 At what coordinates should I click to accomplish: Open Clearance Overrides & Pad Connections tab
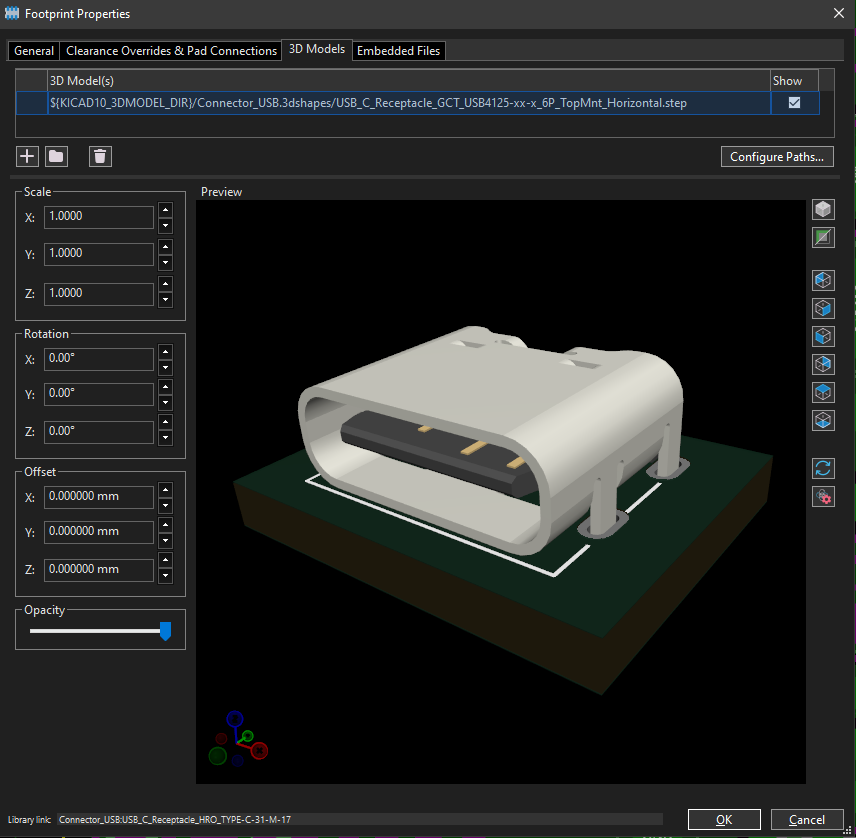click(171, 51)
